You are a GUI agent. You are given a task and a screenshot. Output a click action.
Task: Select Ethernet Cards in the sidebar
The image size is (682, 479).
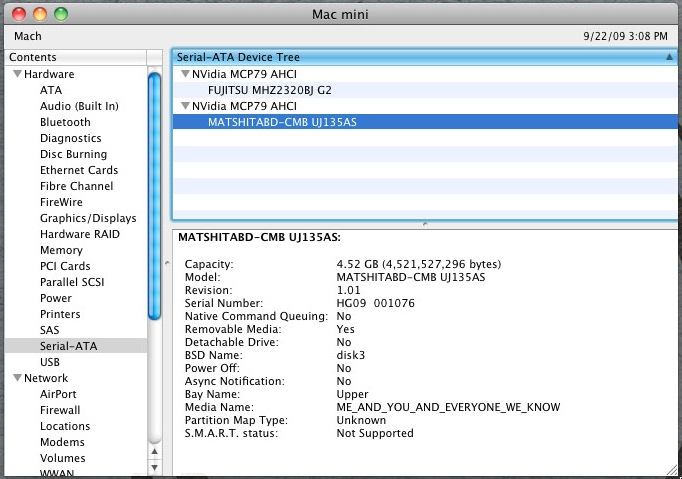[x=79, y=170]
